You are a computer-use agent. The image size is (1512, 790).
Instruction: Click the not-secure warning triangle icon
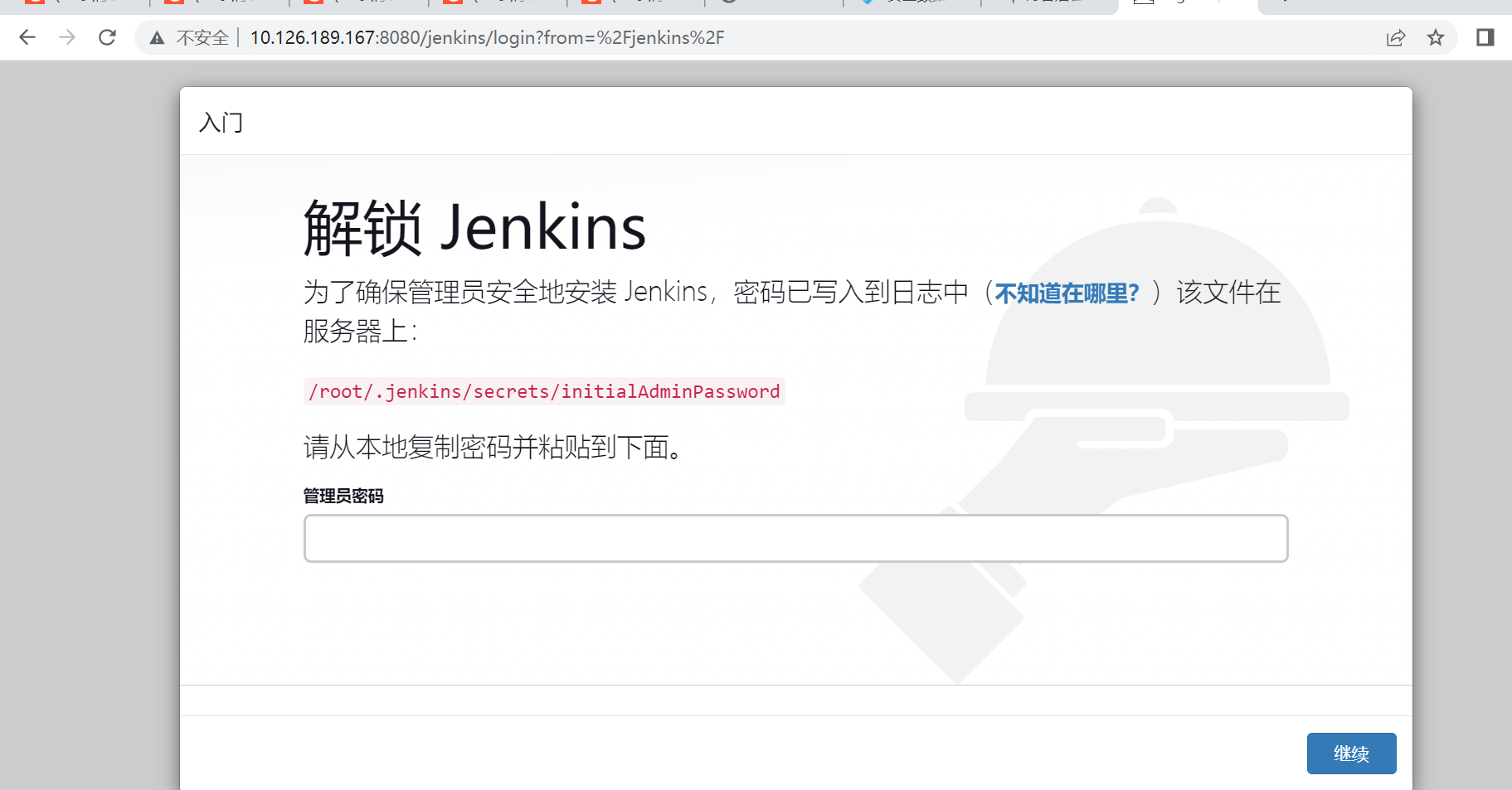pos(157,38)
